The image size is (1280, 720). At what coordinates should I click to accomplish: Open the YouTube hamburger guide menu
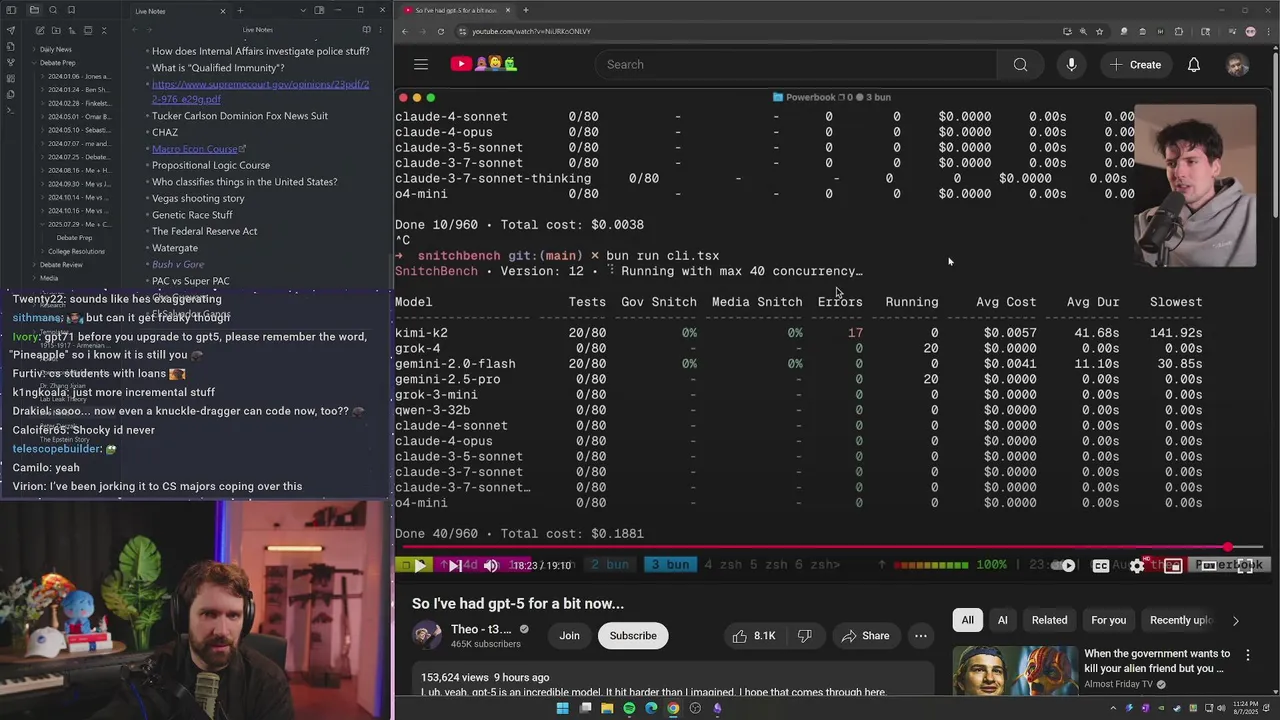click(421, 64)
